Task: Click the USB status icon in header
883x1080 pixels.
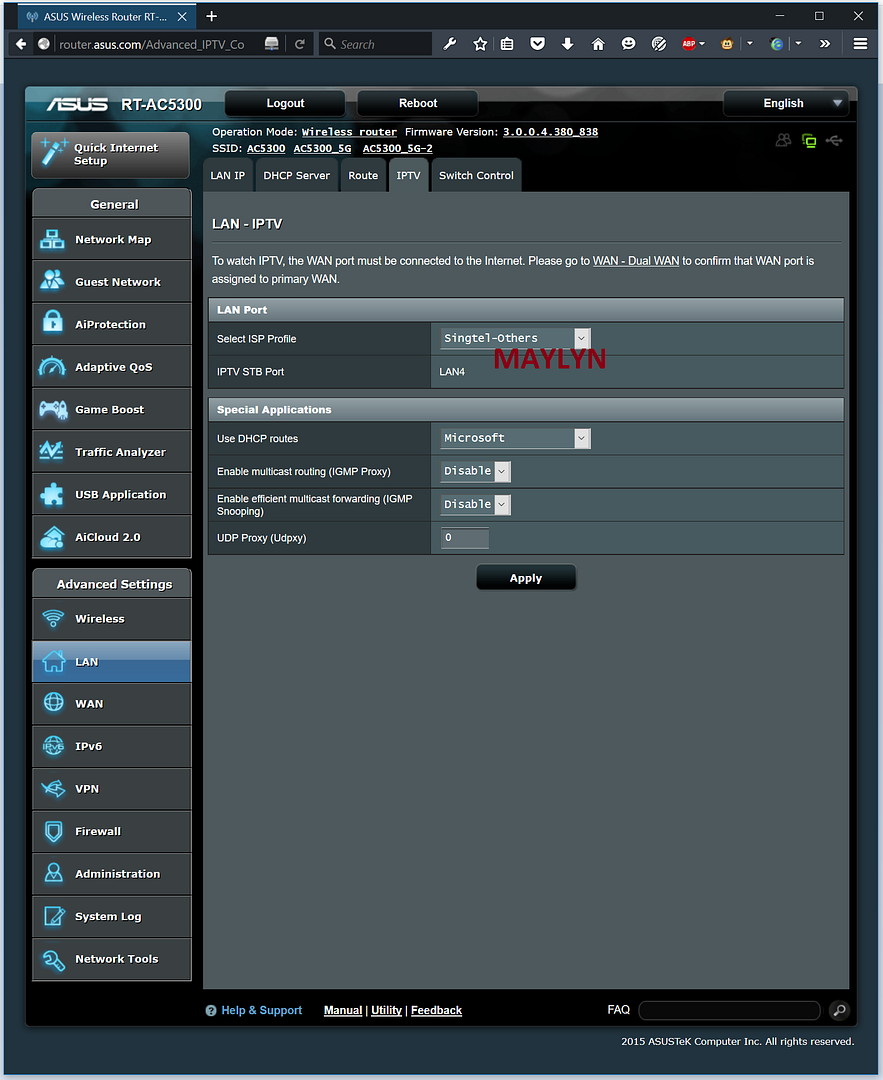Action: 835,141
